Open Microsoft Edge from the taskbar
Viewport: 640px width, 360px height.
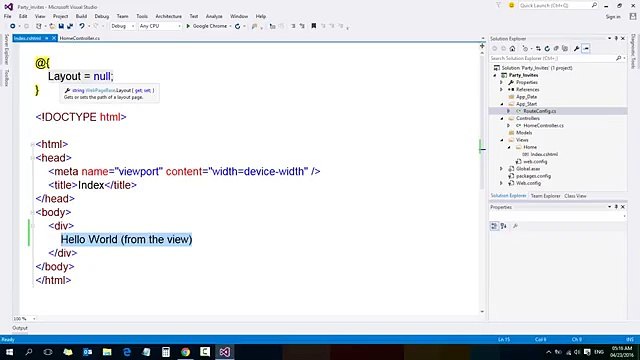[127, 352]
